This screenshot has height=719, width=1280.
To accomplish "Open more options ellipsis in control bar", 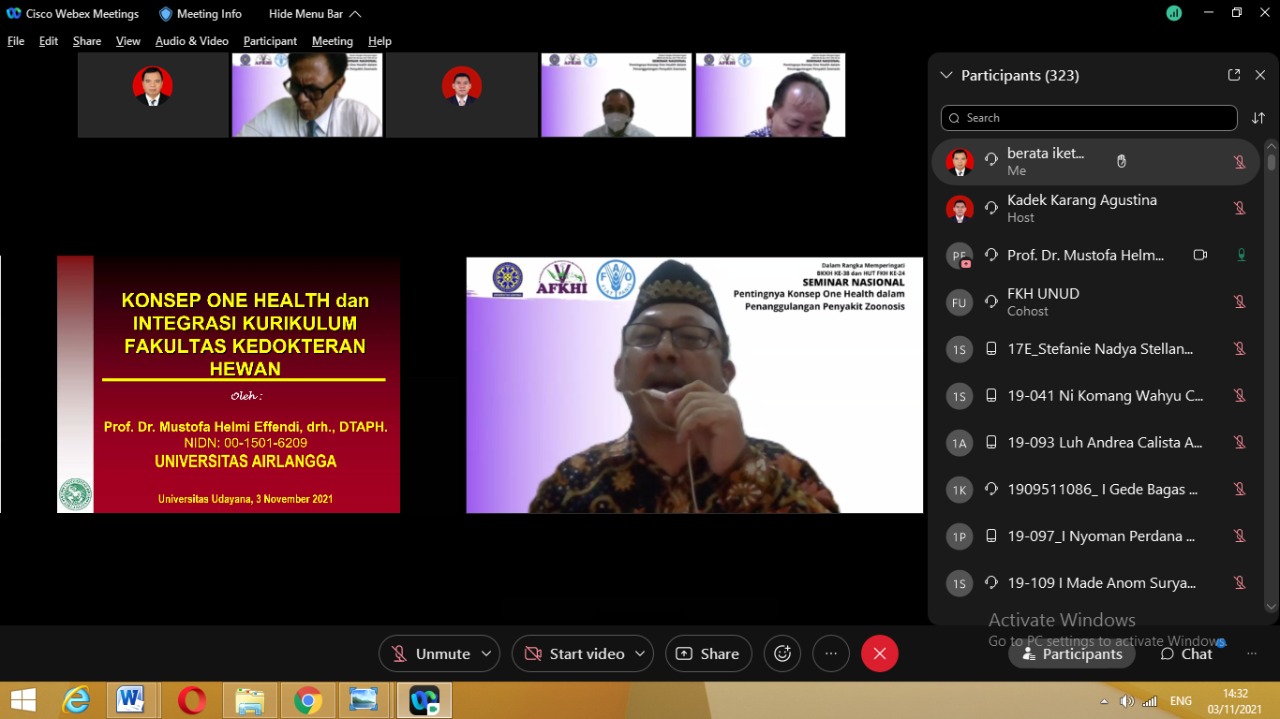I will click(x=830, y=654).
